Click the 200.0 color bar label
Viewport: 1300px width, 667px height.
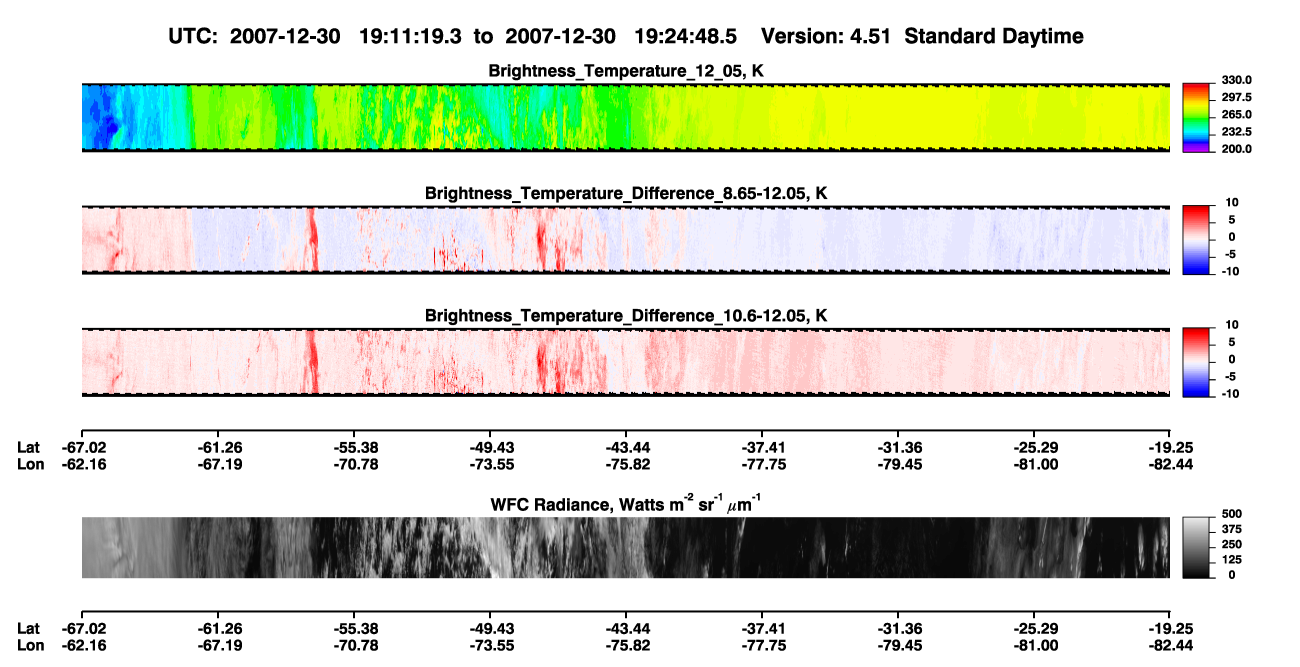pos(1237,148)
